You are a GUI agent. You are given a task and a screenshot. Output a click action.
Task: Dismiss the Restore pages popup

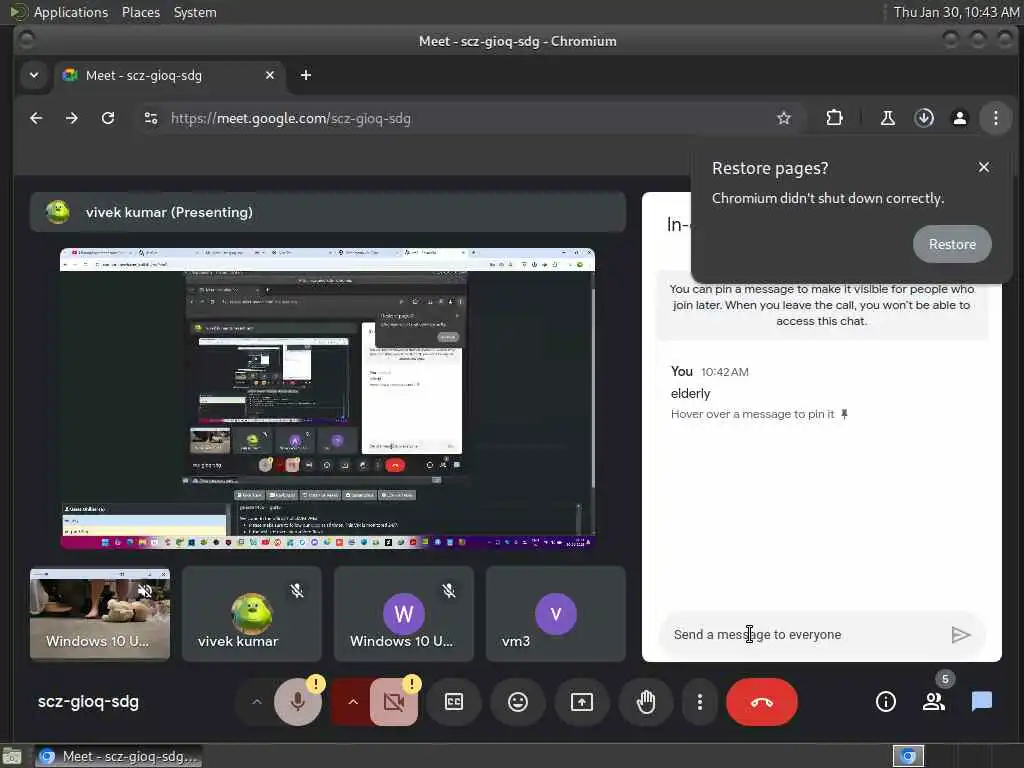coord(984,168)
